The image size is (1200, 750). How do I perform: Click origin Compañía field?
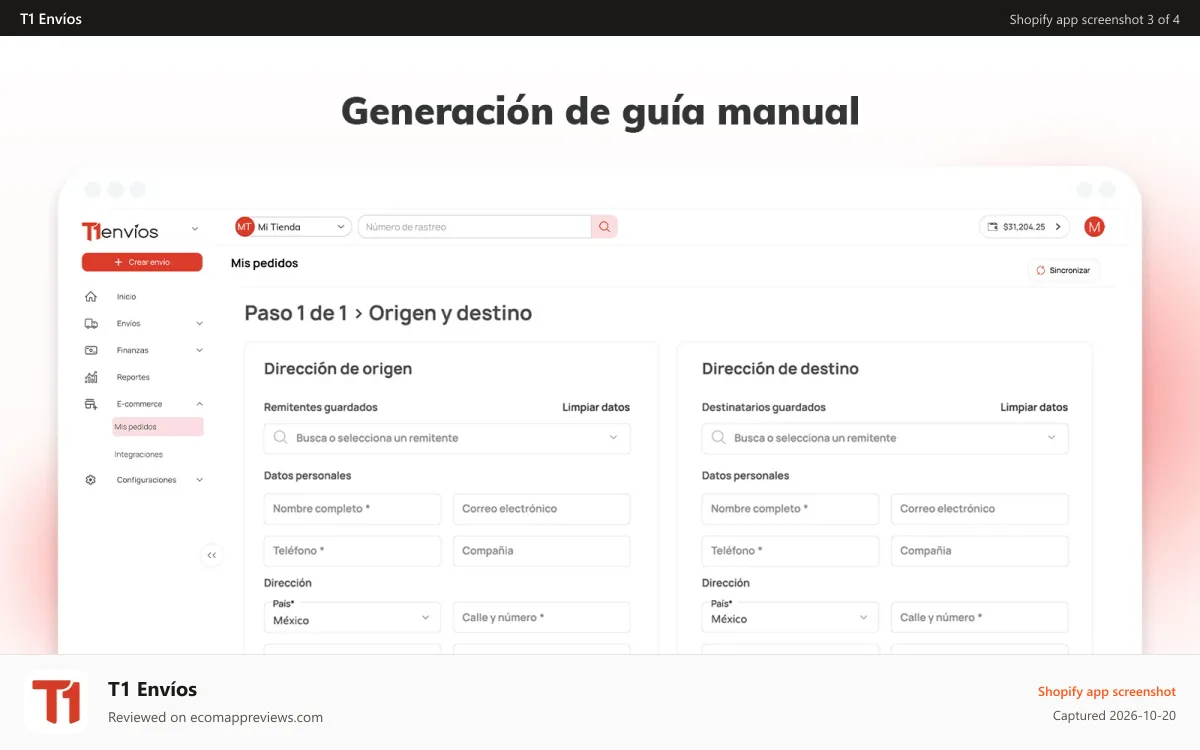(x=542, y=551)
